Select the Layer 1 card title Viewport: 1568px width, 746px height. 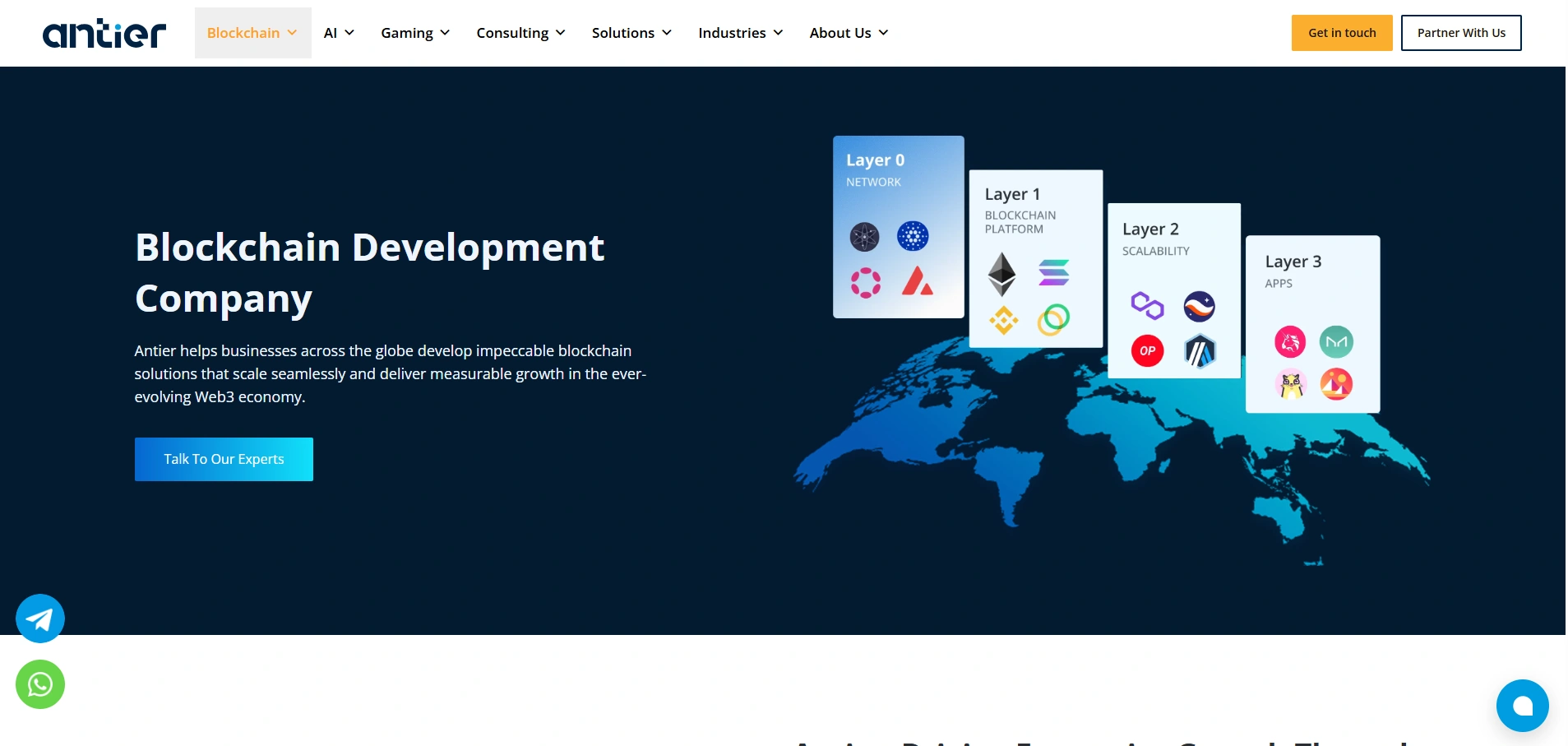tap(1012, 195)
